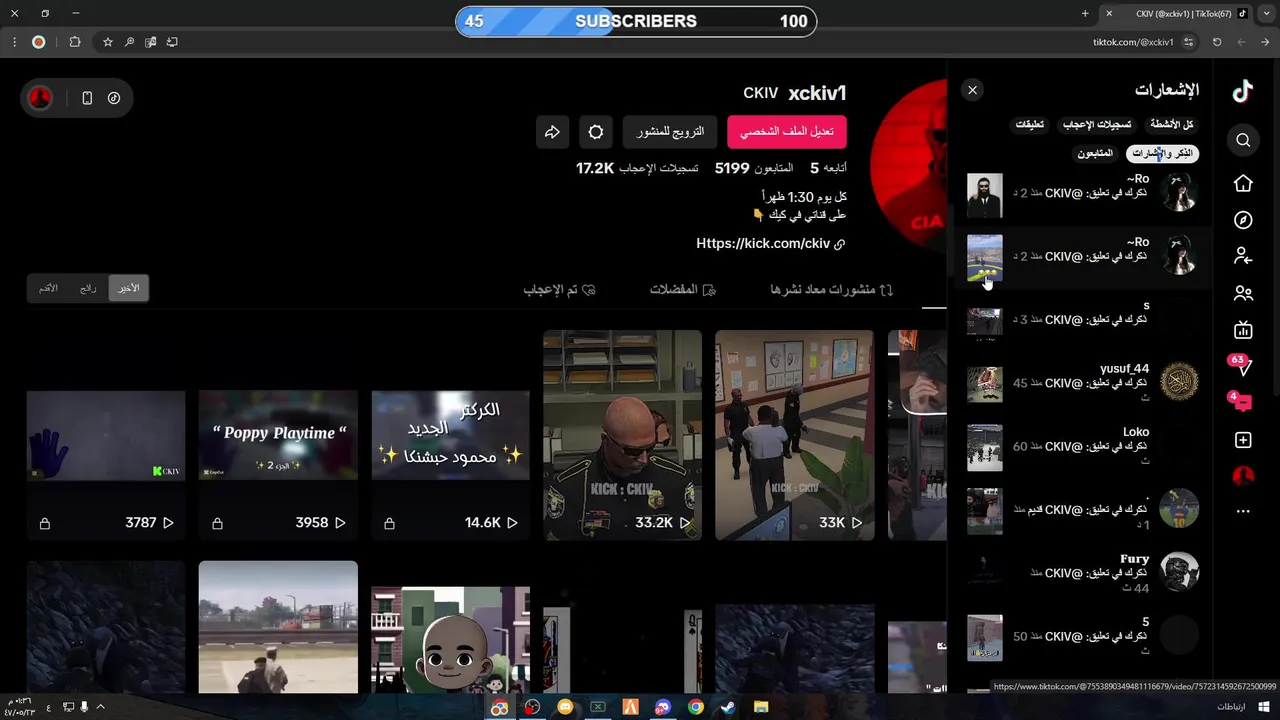The height and width of the screenshot is (720, 1280).
Task: Select the CKIV TikTok browser tab
Action: (1178, 14)
